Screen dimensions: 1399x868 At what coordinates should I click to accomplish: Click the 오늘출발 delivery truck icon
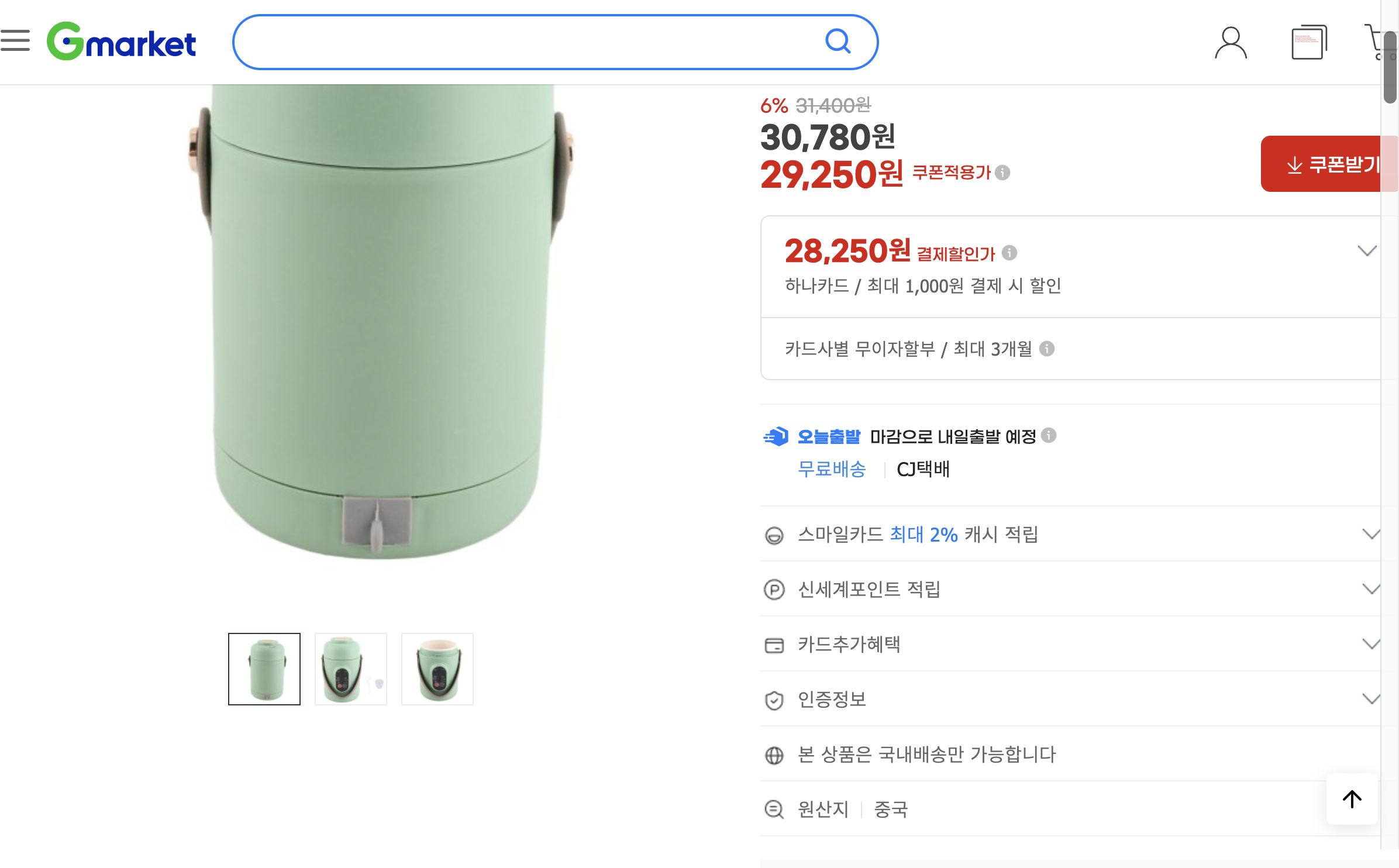pos(776,435)
